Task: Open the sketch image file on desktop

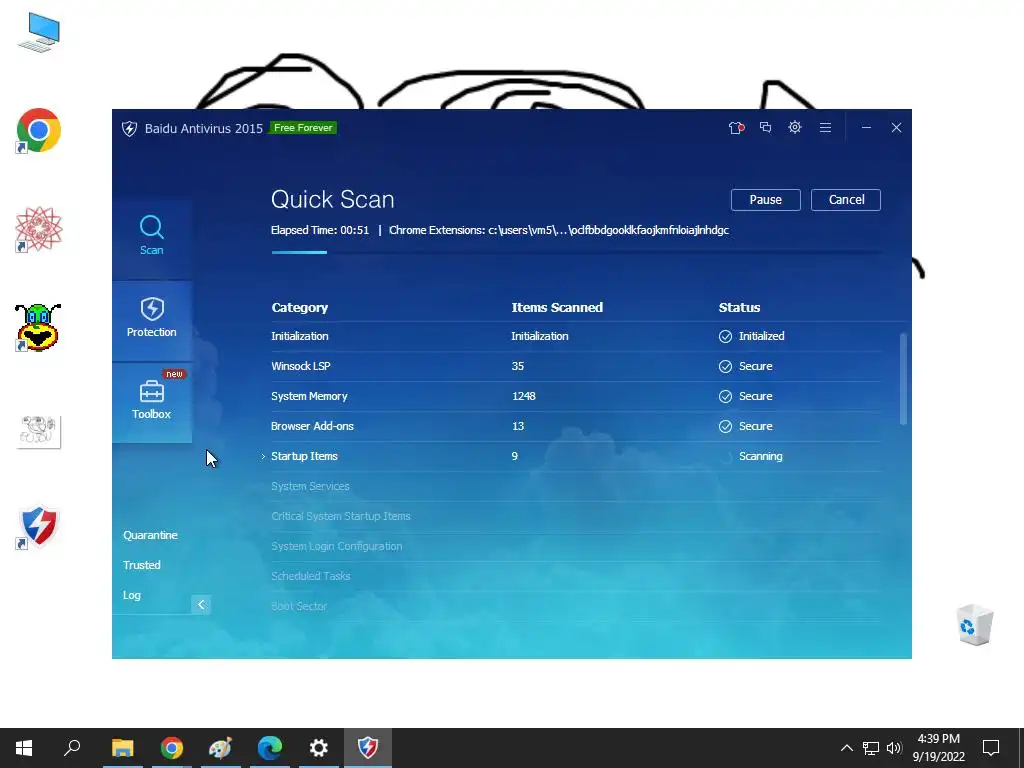Action: 39,432
